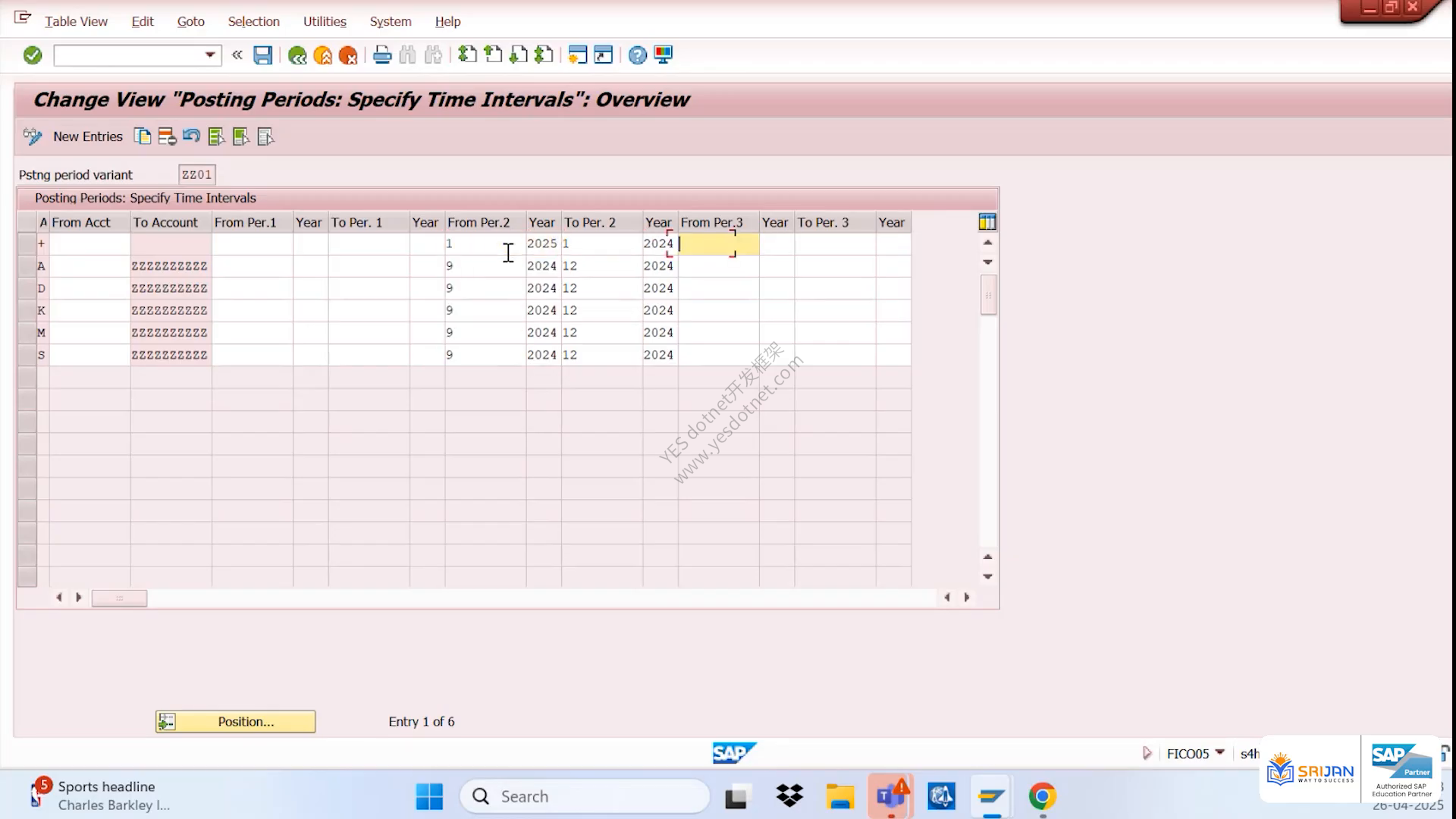Screen dimensions: 1456x819
Task: Click the Undo Change icon
Action: (x=191, y=136)
